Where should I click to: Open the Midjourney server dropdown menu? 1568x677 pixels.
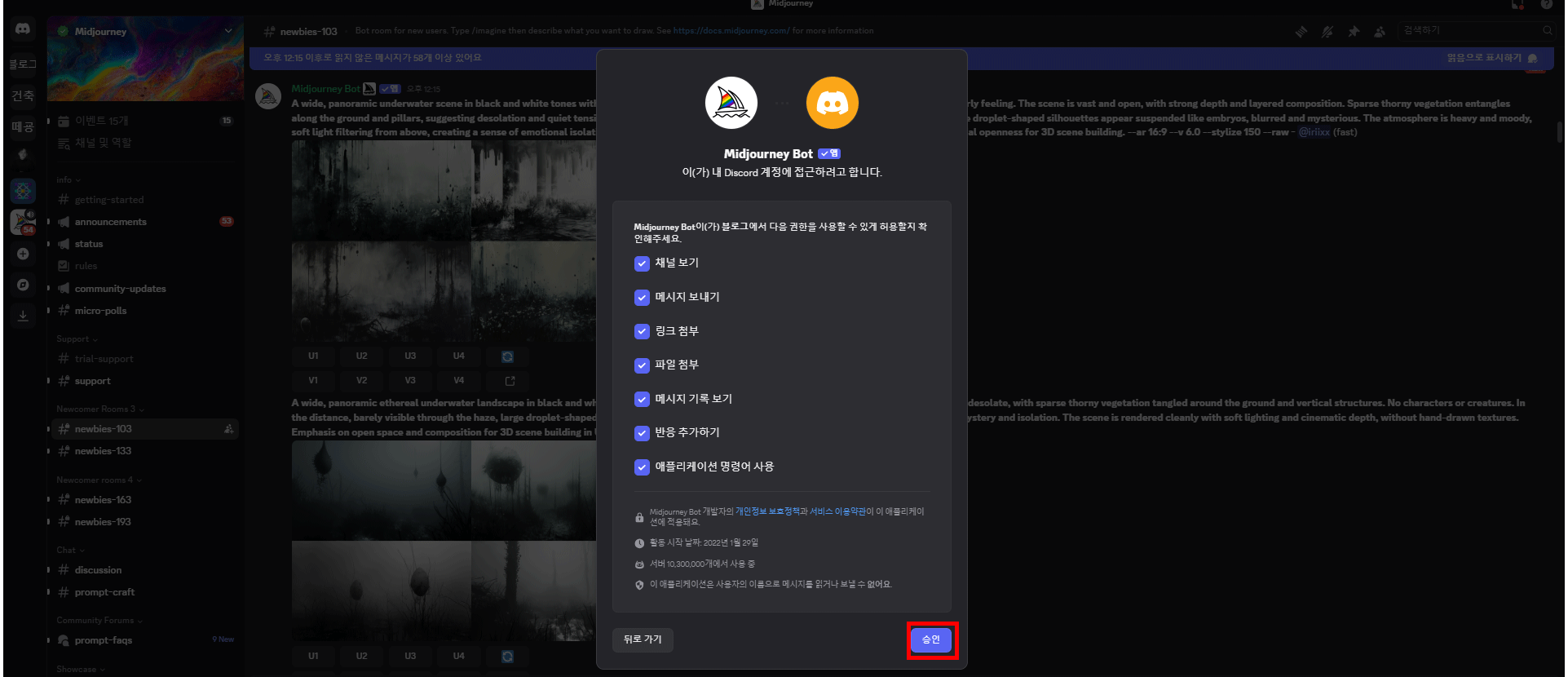[227, 31]
